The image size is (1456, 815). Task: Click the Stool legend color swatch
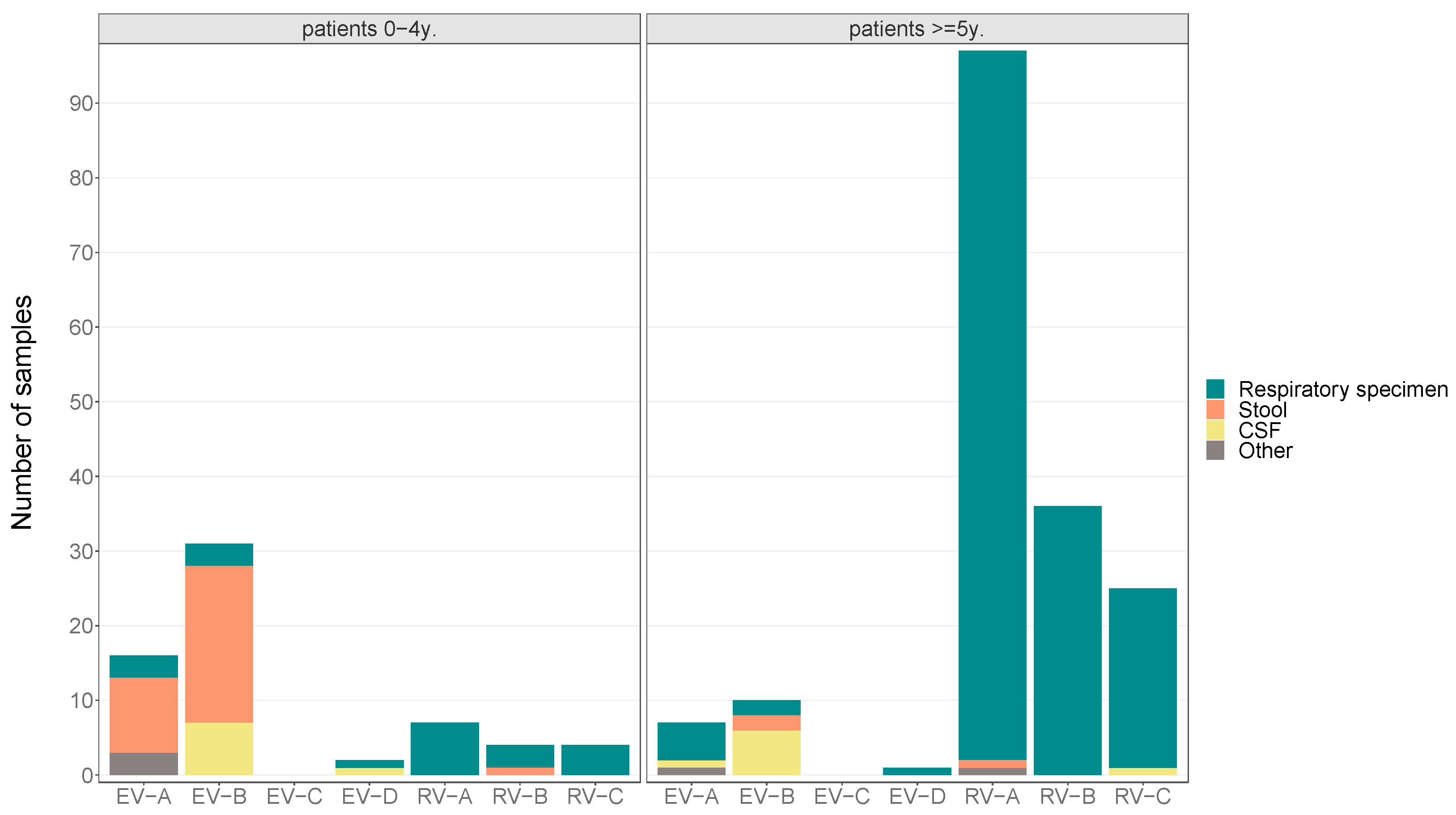pyautogui.click(x=1214, y=409)
